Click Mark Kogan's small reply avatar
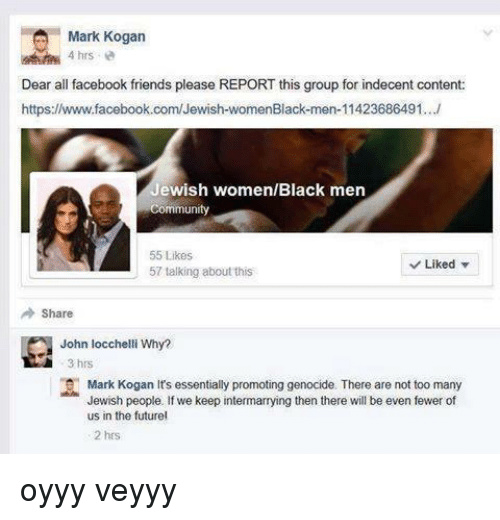The height and width of the screenshot is (520, 500). [70, 387]
